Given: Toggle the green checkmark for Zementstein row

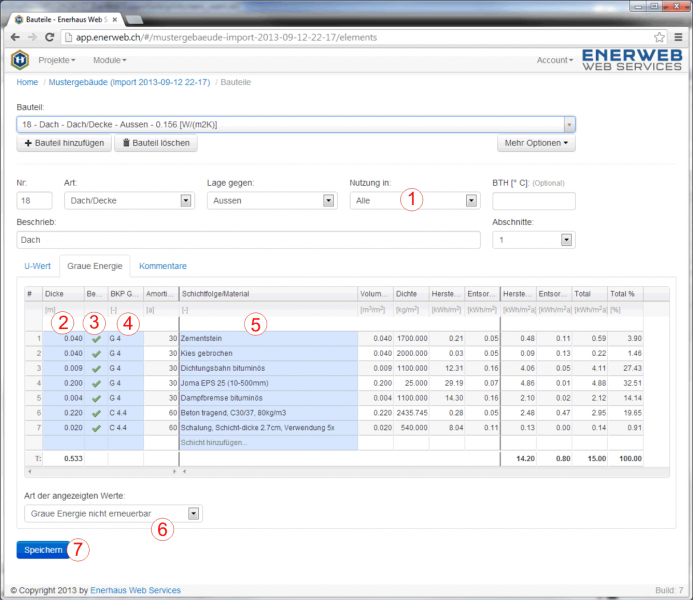Looking at the screenshot, I should click(x=95, y=338).
